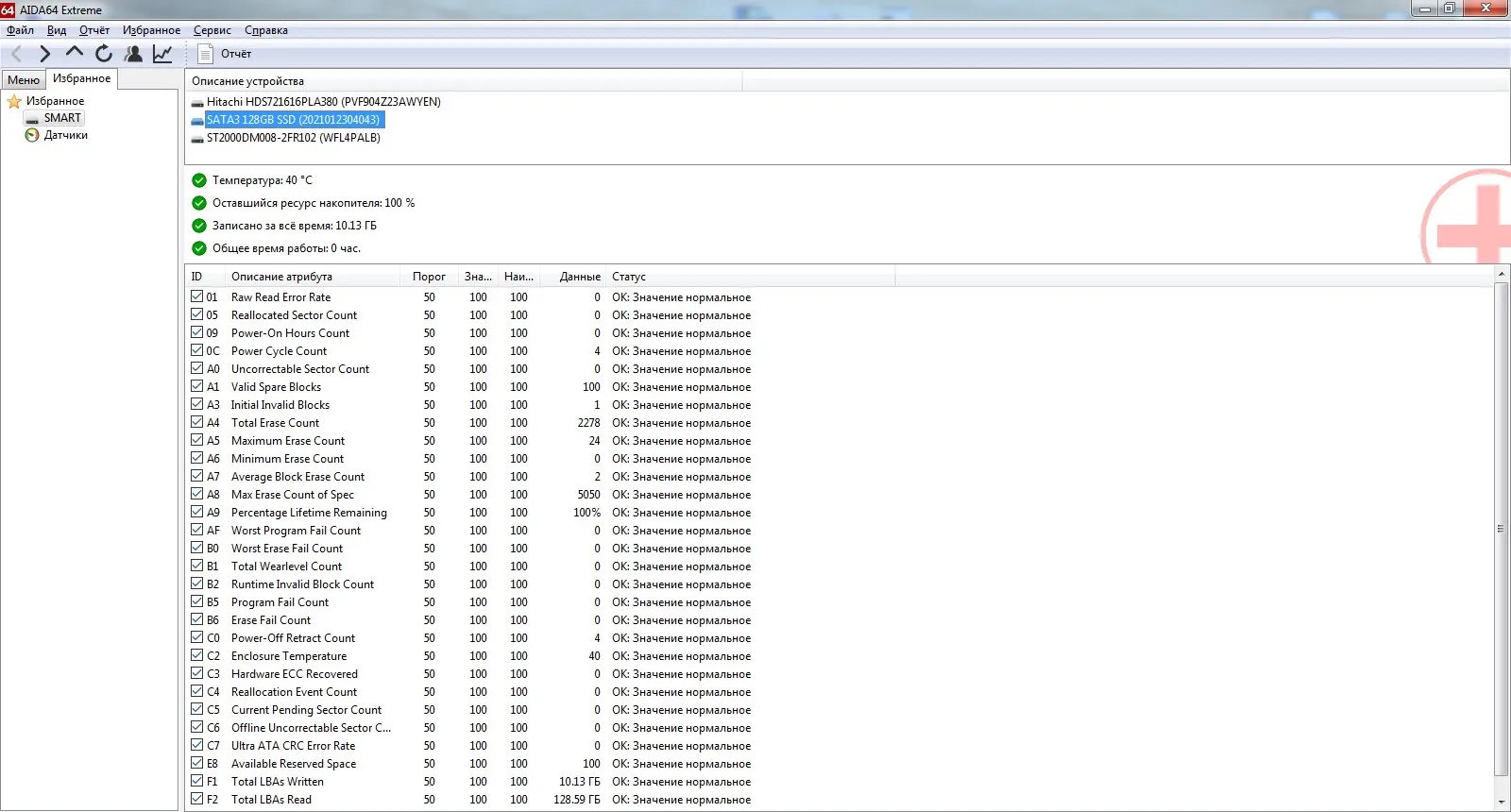Select Датчики in the favorites tree
Image resolution: width=1511 pixels, height=812 pixels.
(x=65, y=135)
